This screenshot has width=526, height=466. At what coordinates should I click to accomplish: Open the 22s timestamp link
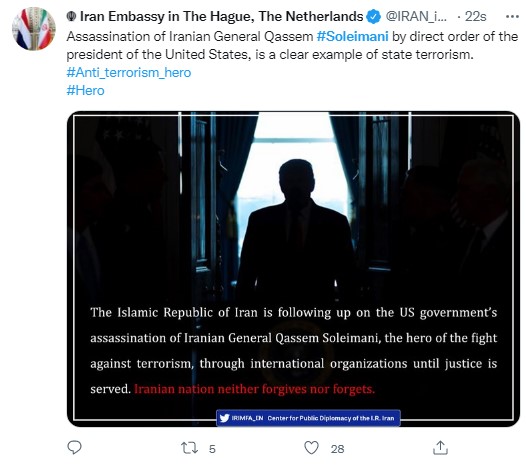pyautogui.click(x=475, y=16)
